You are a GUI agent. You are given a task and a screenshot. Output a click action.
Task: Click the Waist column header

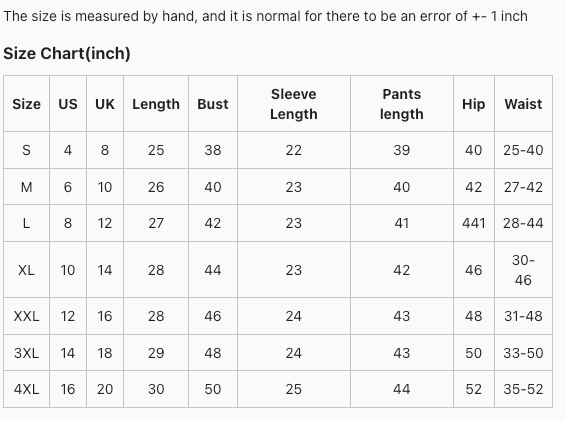[523, 104]
